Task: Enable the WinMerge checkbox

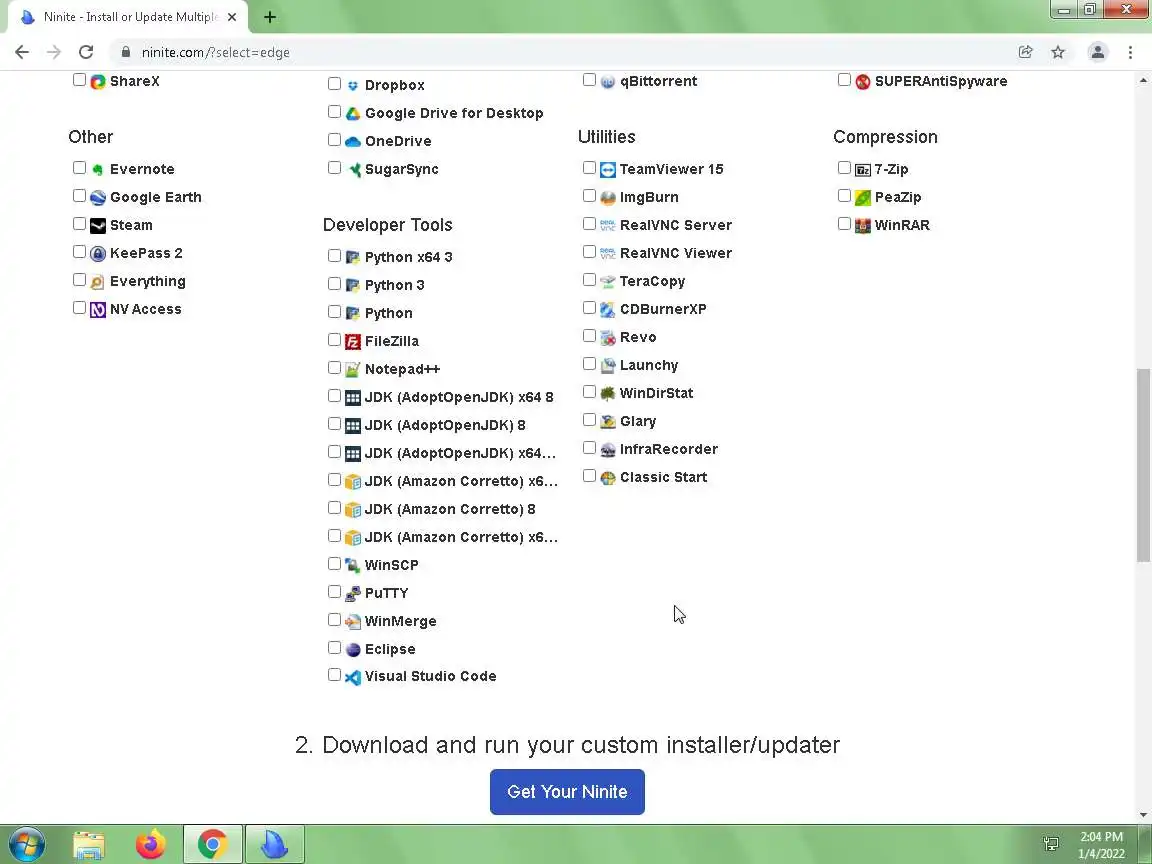Action: (334, 620)
